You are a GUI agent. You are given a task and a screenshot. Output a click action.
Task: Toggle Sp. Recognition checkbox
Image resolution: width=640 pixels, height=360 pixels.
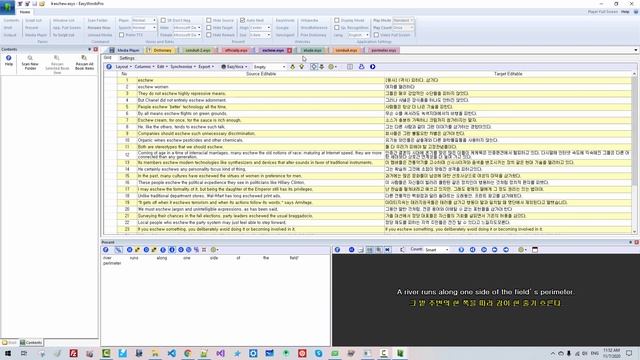tap(337, 28)
